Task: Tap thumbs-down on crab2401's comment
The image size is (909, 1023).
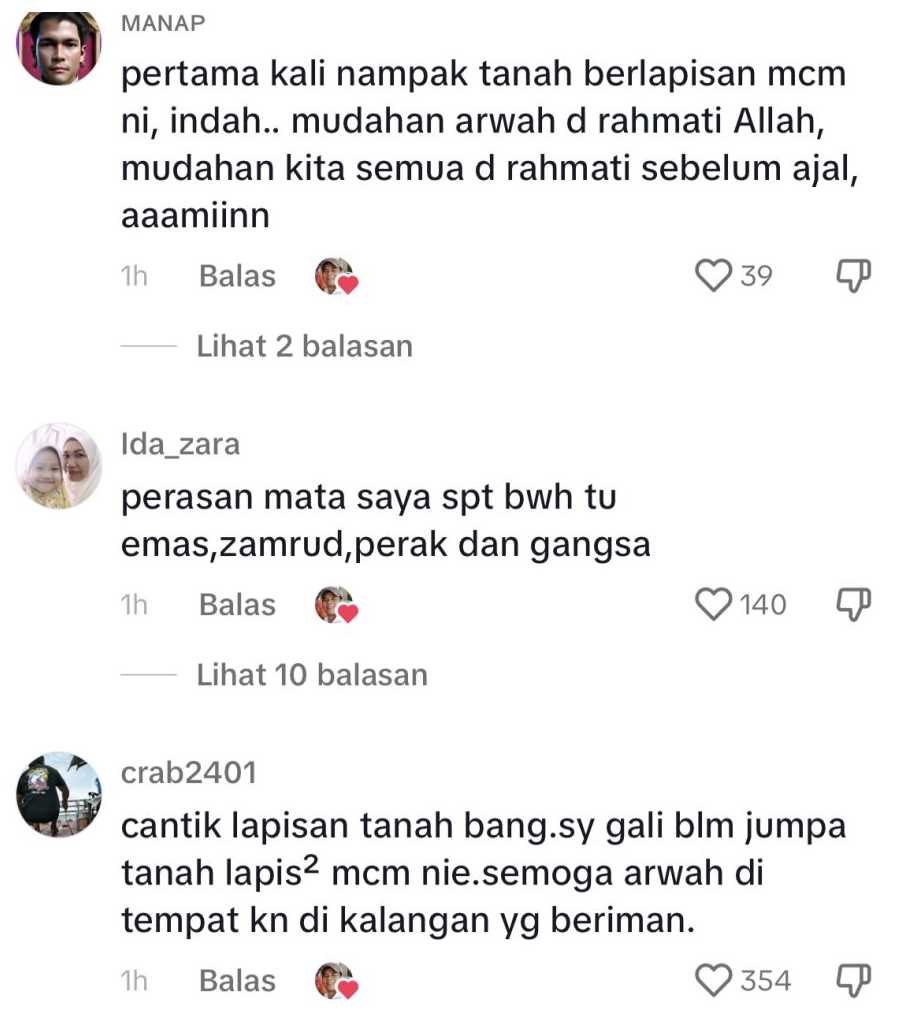Action: (x=854, y=981)
